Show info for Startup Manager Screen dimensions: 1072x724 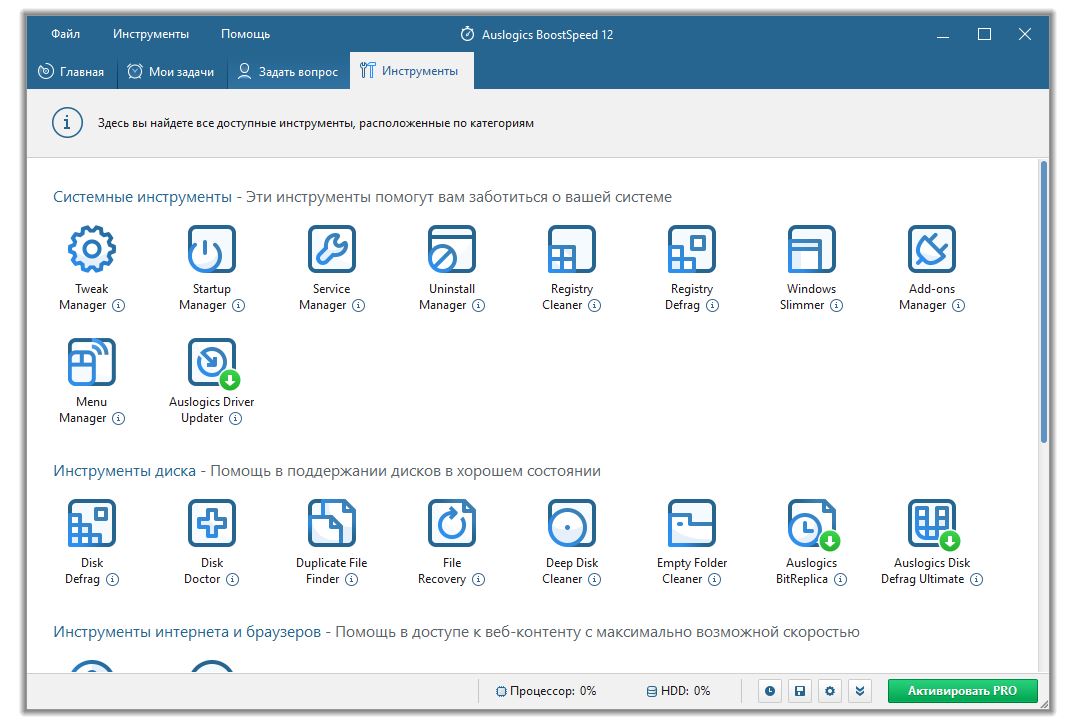pyautogui.click(x=239, y=306)
